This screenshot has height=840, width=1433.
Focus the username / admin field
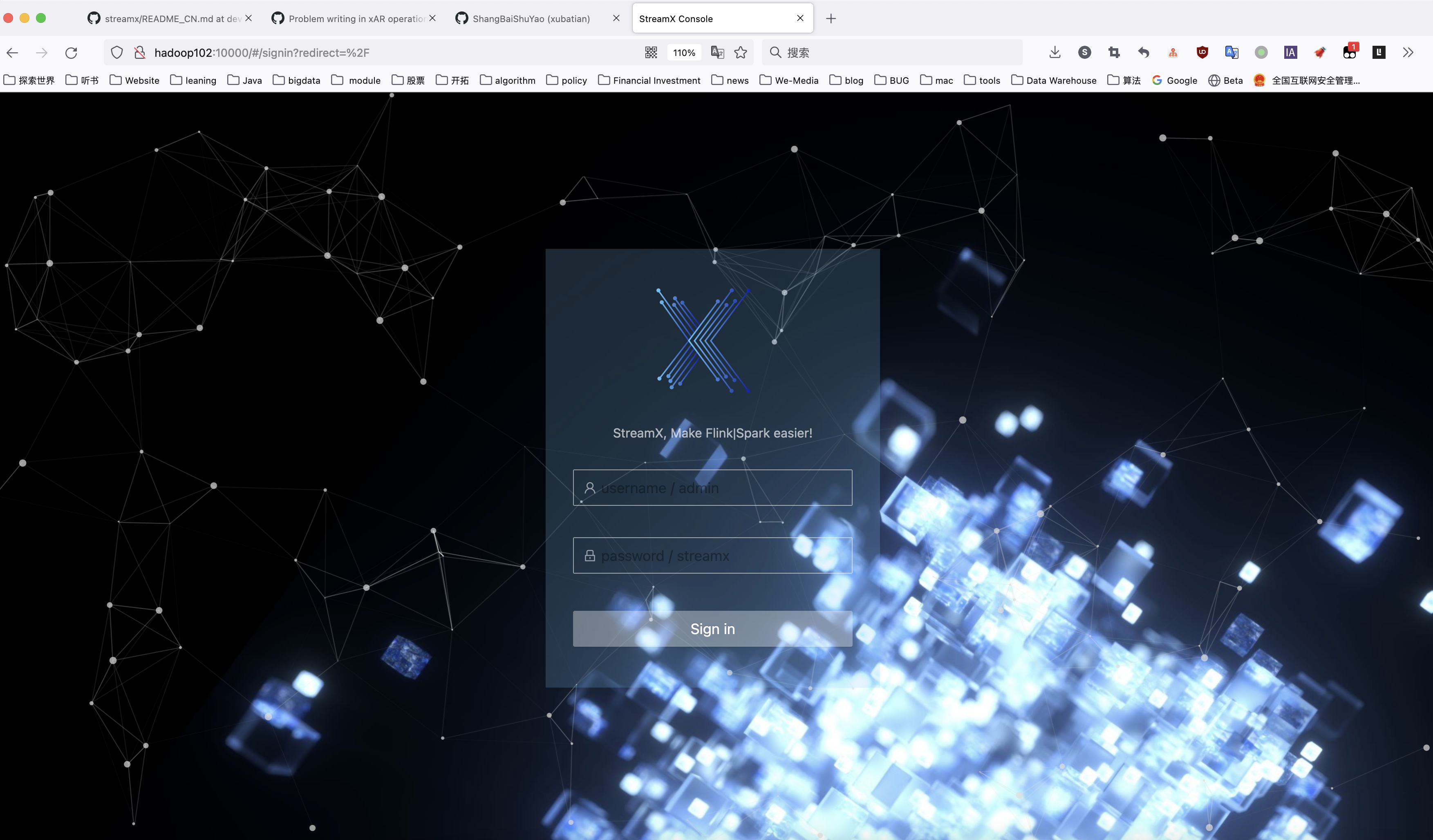pyautogui.click(x=712, y=488)
